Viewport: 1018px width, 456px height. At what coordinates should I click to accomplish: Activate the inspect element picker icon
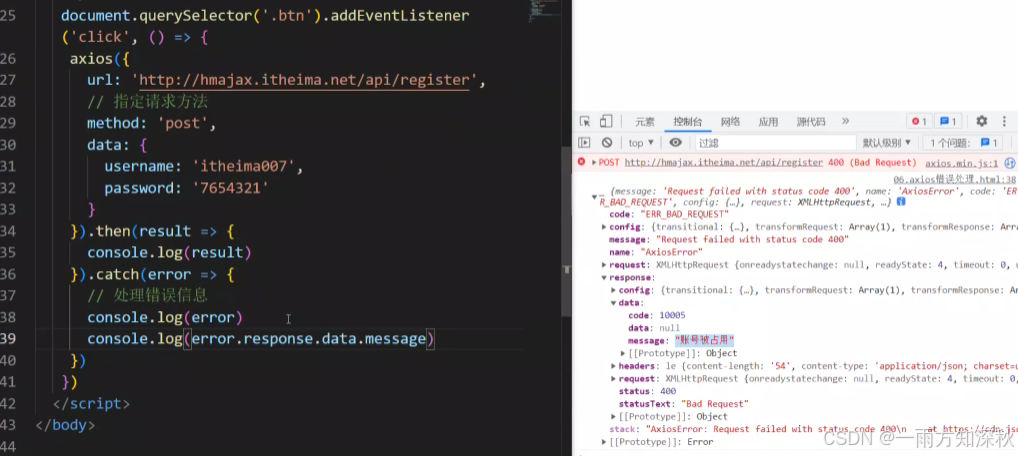585,121
